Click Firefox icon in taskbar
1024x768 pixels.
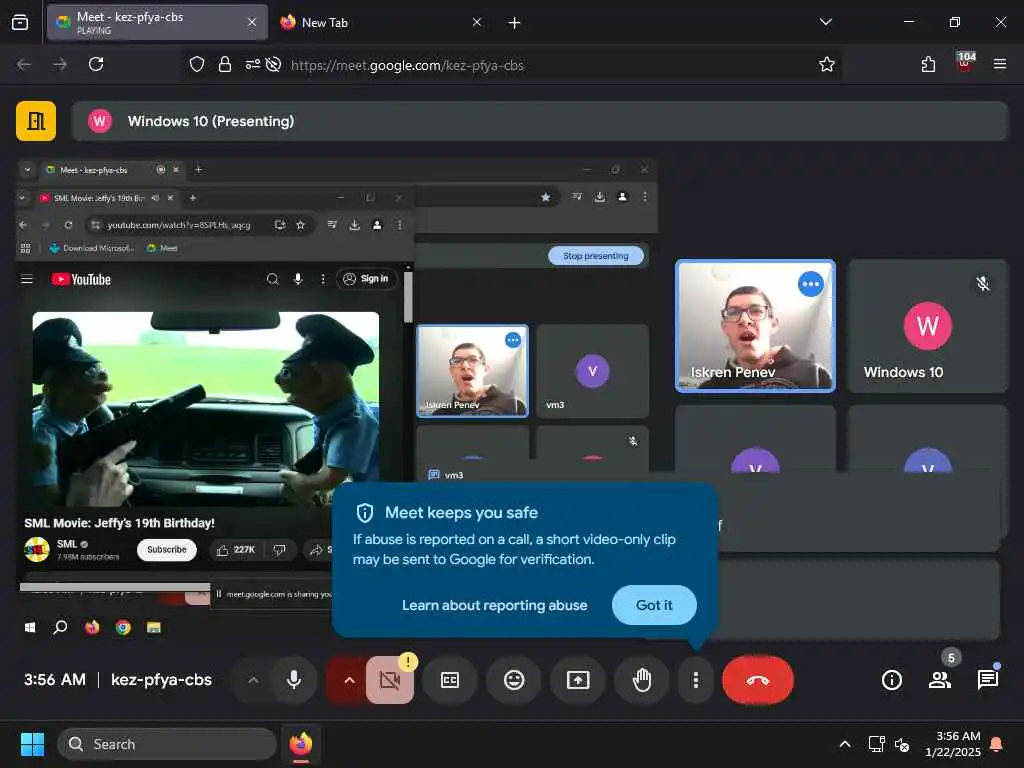[x=301, y=744]
